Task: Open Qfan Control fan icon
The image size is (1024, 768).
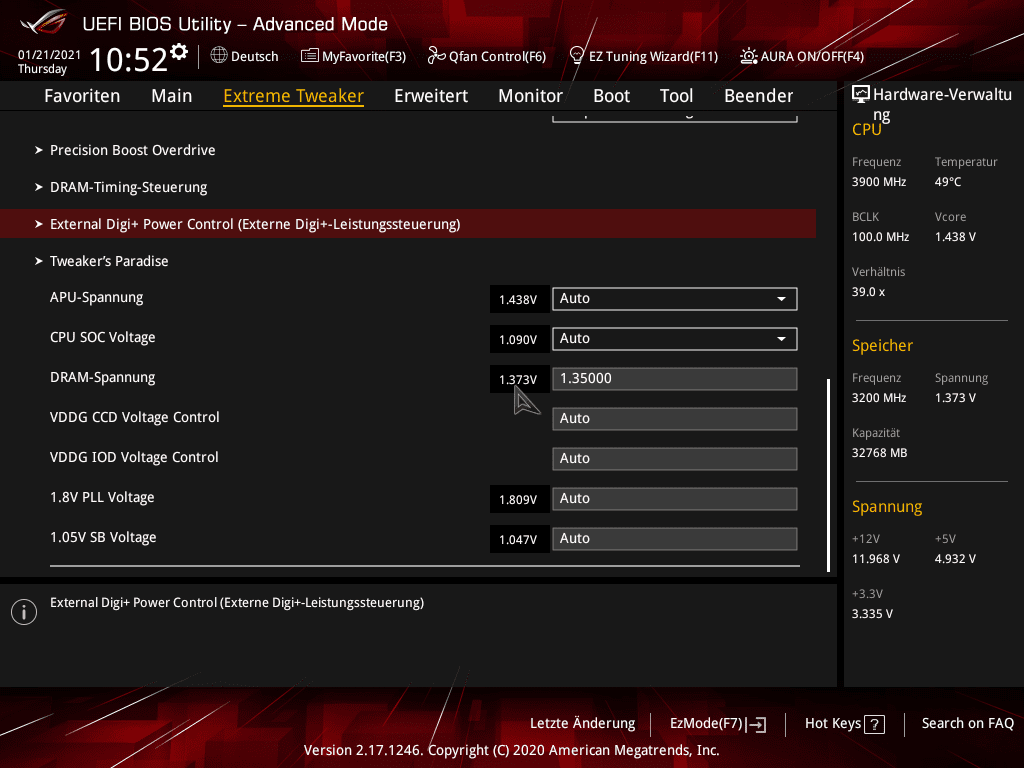Action: 436,56
